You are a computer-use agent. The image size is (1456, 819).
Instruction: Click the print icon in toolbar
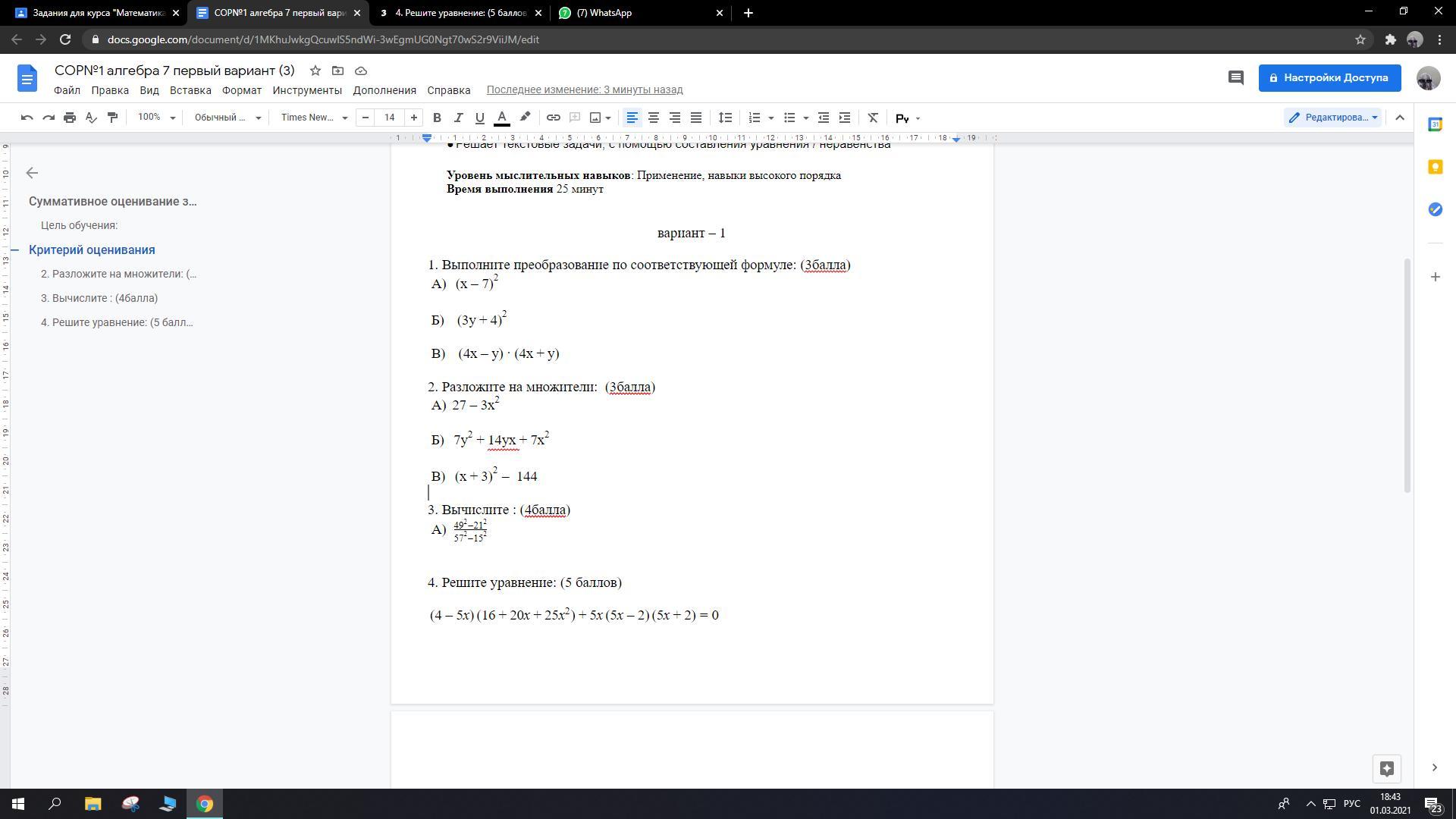pos(70,118)
